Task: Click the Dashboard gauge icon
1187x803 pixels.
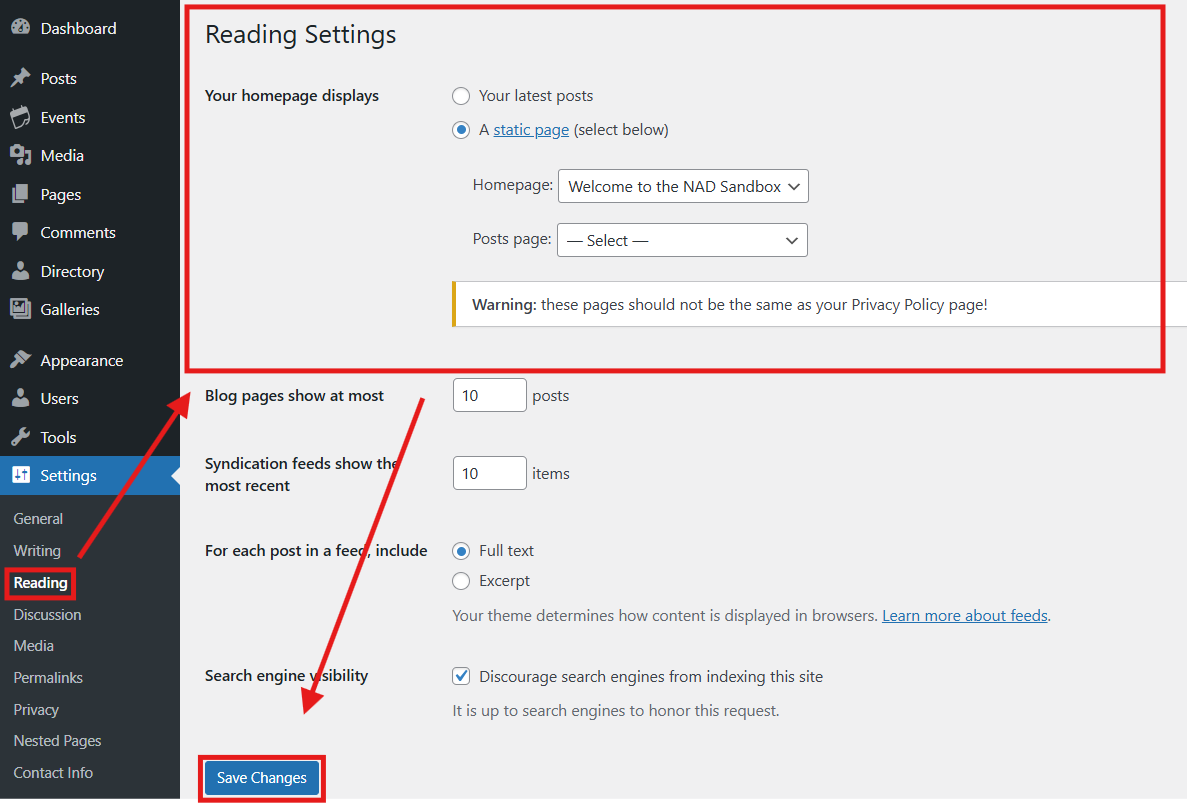Action: [x=20, y=27]
